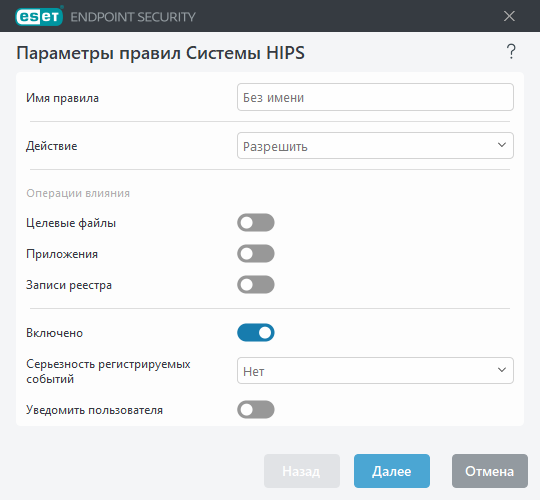Turn on the Приложения switch

click(x=256, y=254)
